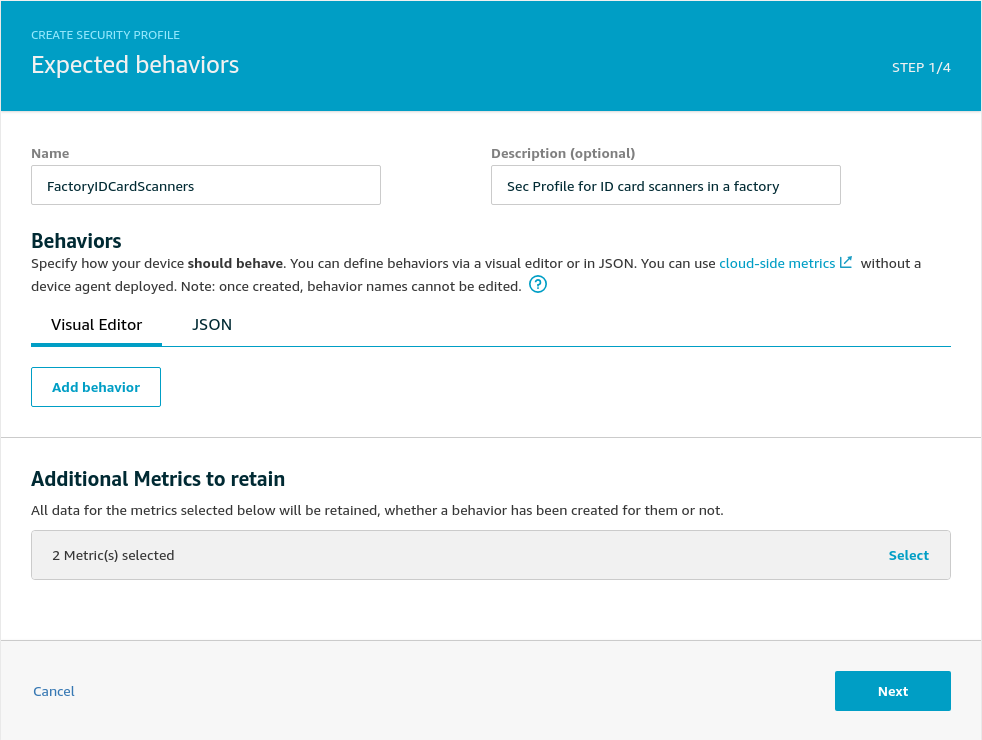Open the cloud-side metrics link
Viewport: 982px width, 740px height.
click(x=777, y=264)
